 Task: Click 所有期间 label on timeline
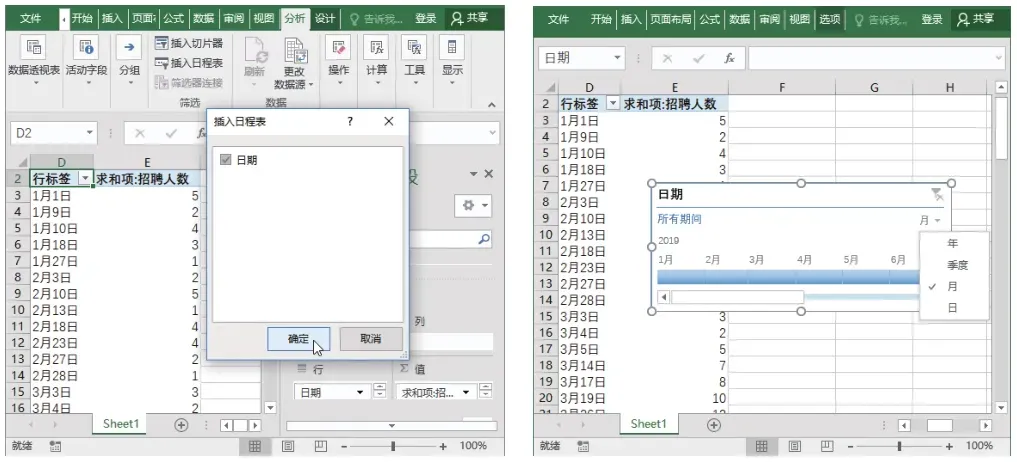(679, 219)
